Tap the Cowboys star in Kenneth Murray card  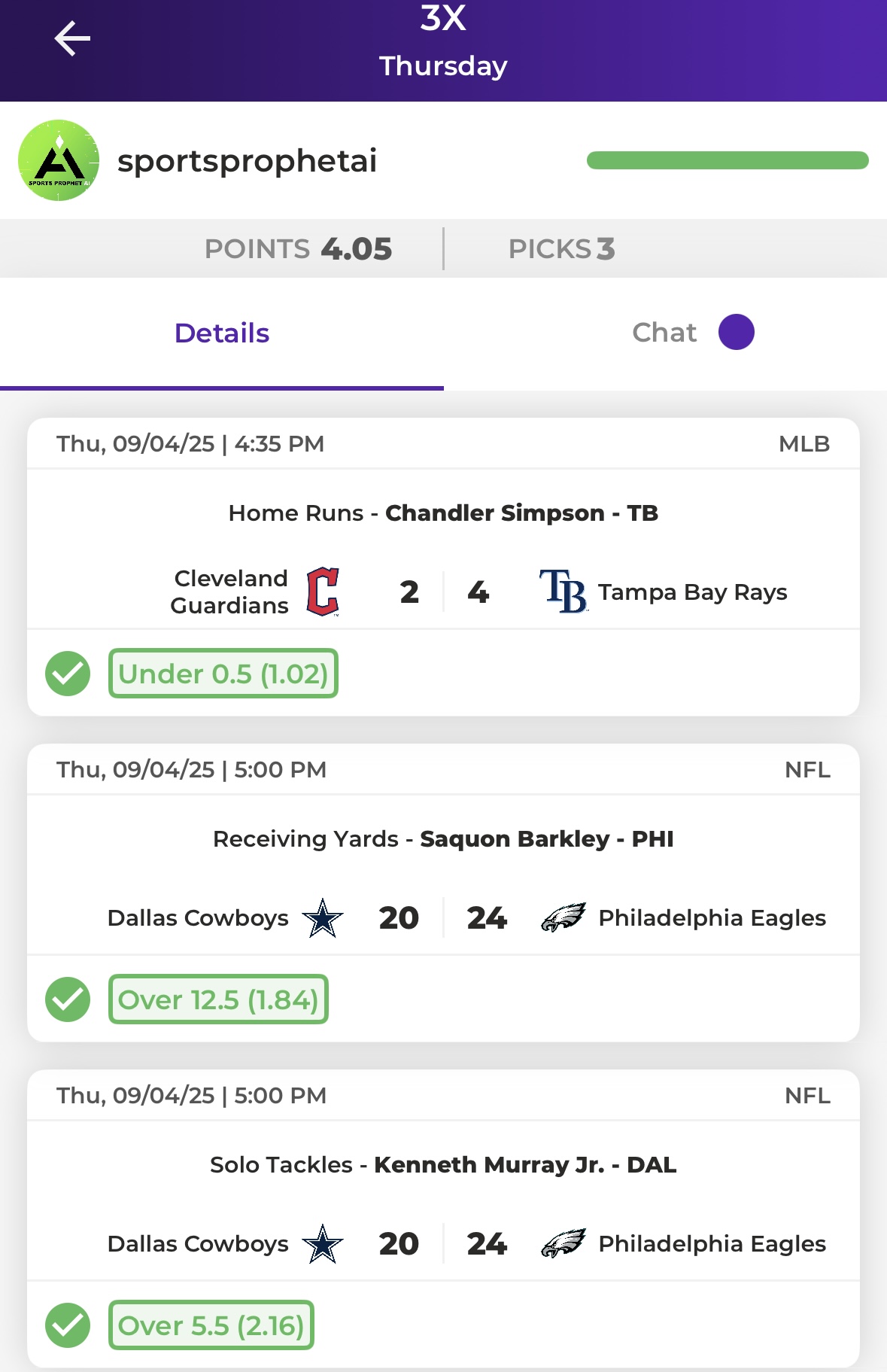(x=323, y=1244)
